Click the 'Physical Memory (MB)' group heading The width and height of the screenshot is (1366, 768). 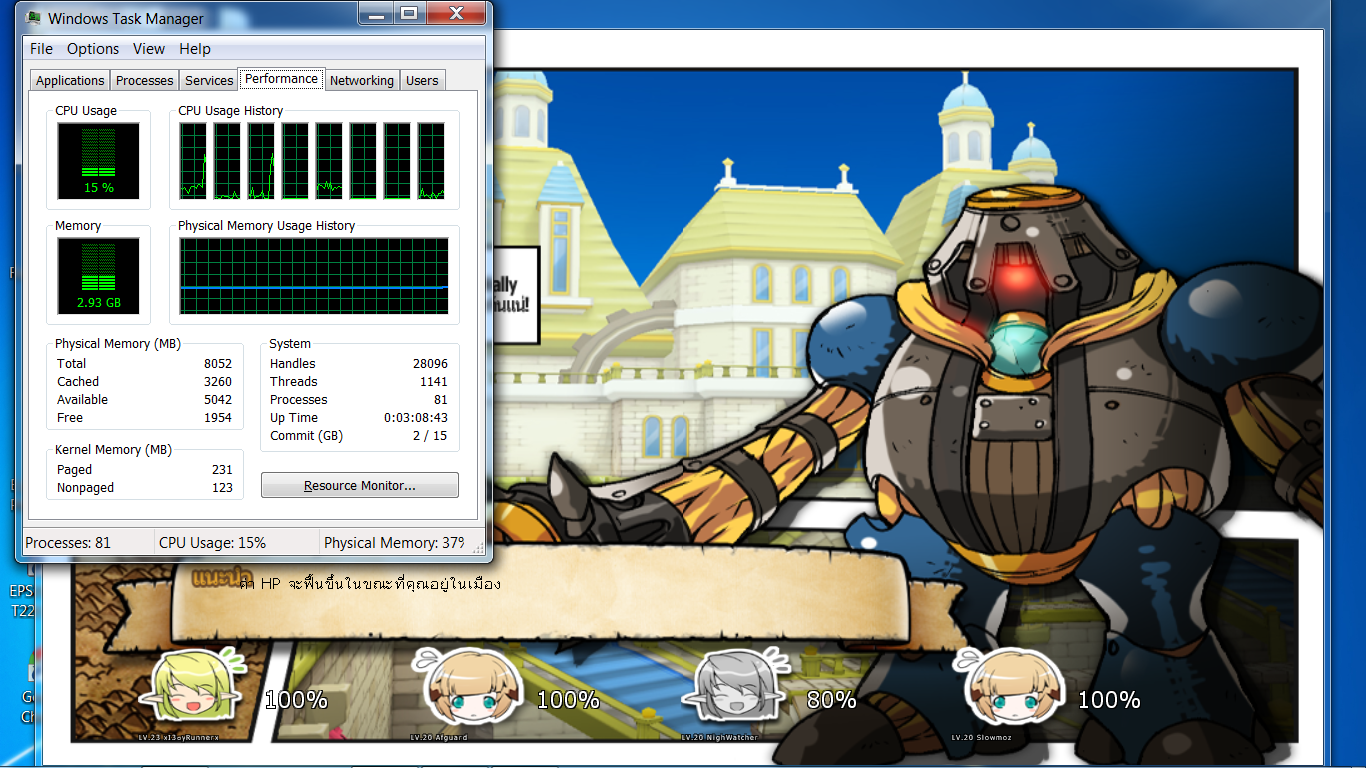pyautogui.click(x=117, y=344)
